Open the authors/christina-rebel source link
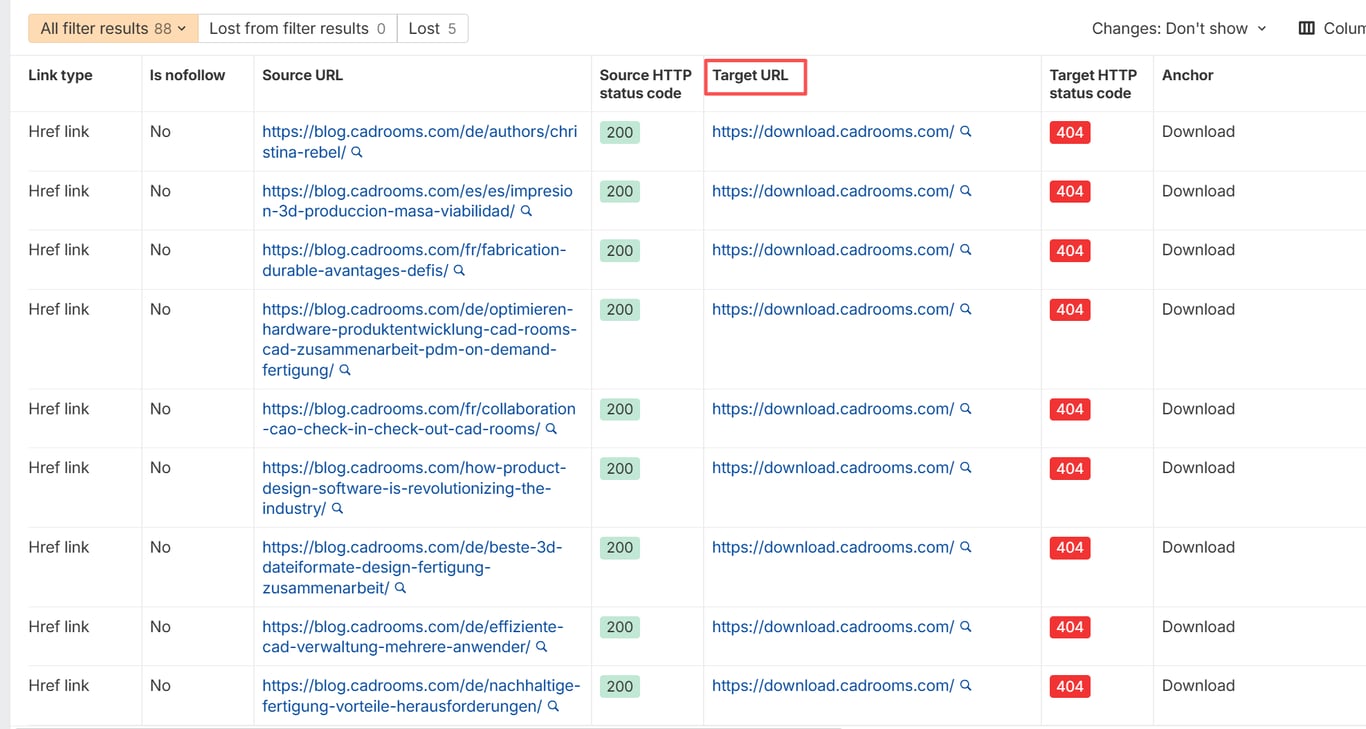This screenshot has height=729, width=1366. (419, 142)
